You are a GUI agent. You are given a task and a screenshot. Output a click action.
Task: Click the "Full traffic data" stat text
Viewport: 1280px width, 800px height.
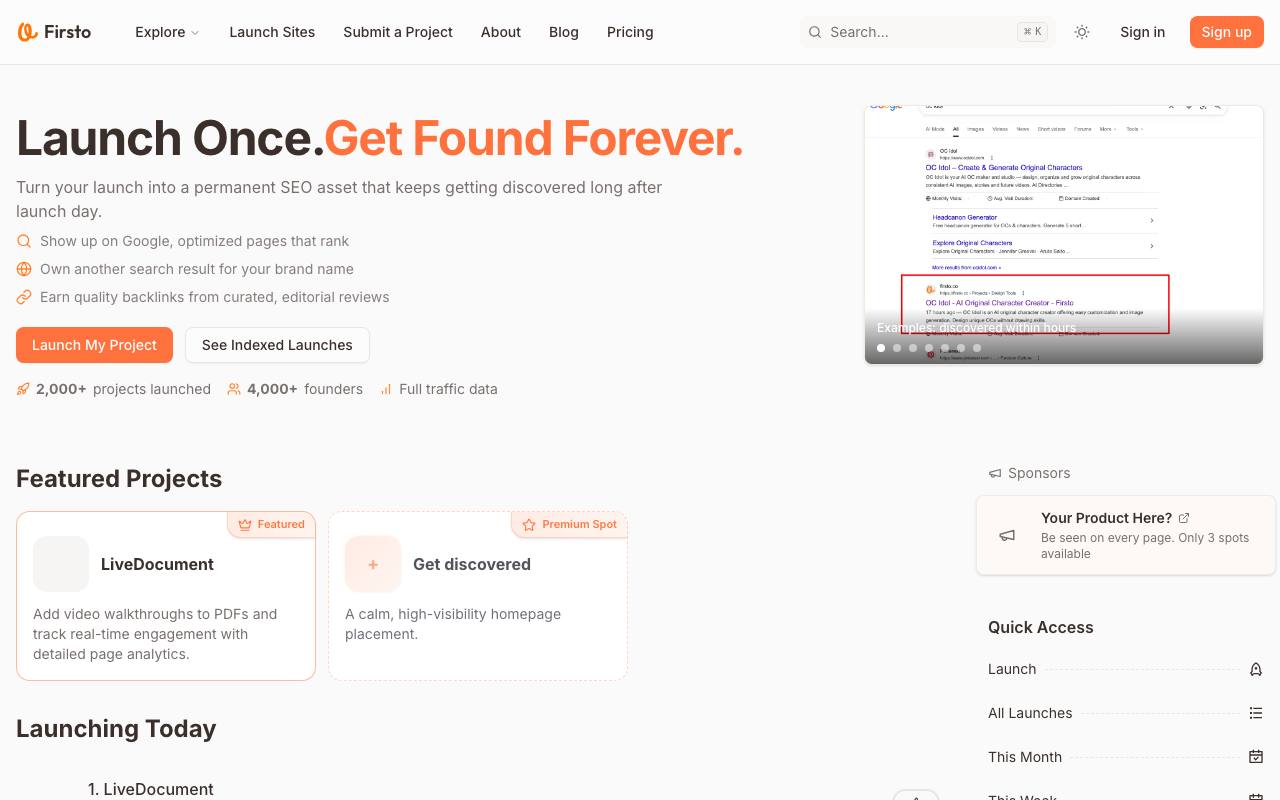coord(448,389)
